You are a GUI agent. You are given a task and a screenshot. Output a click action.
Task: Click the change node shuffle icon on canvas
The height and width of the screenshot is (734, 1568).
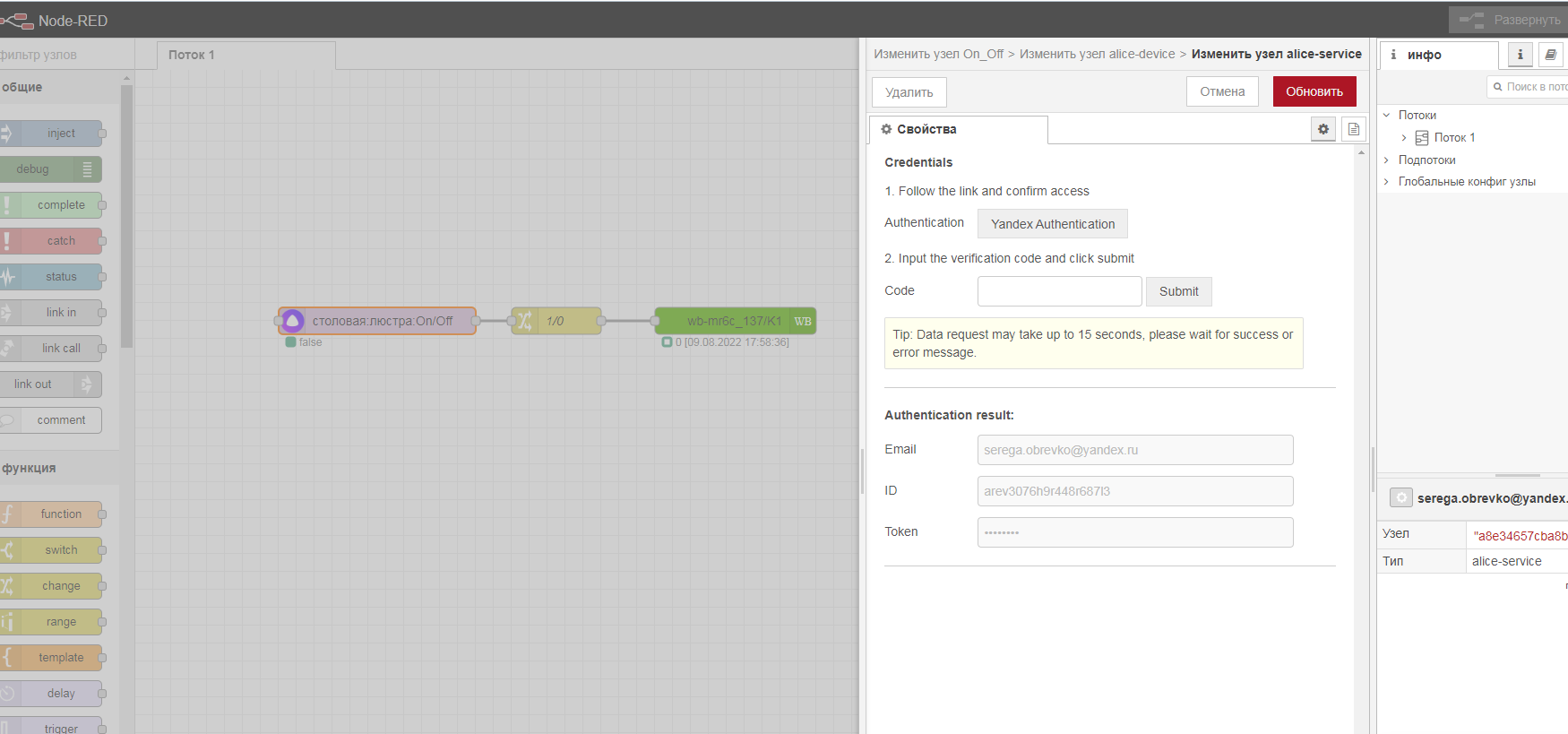tap(524, 321)
